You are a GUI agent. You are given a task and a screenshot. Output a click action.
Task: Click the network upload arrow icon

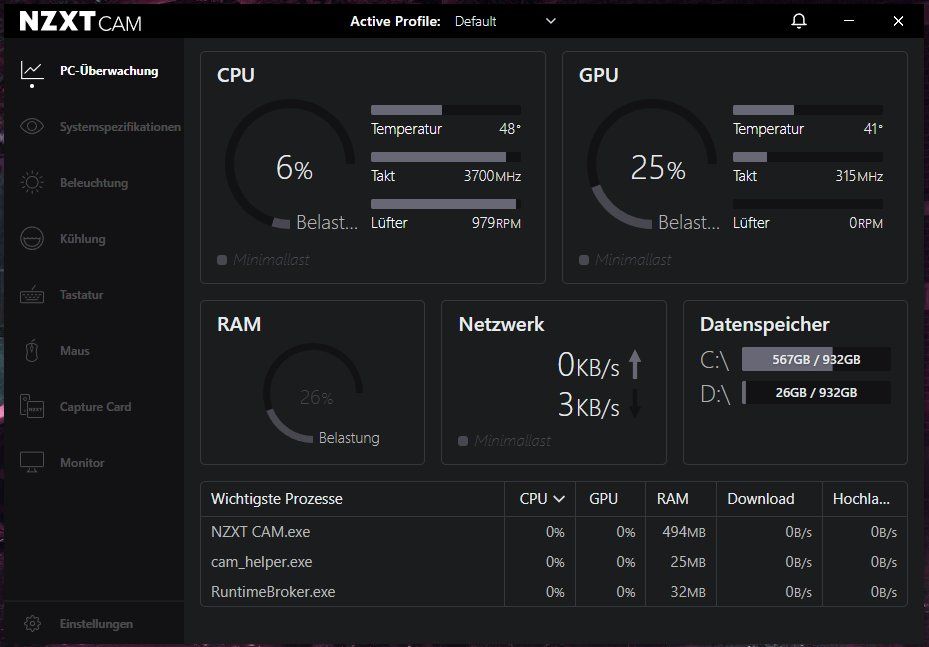click(635, 364)
